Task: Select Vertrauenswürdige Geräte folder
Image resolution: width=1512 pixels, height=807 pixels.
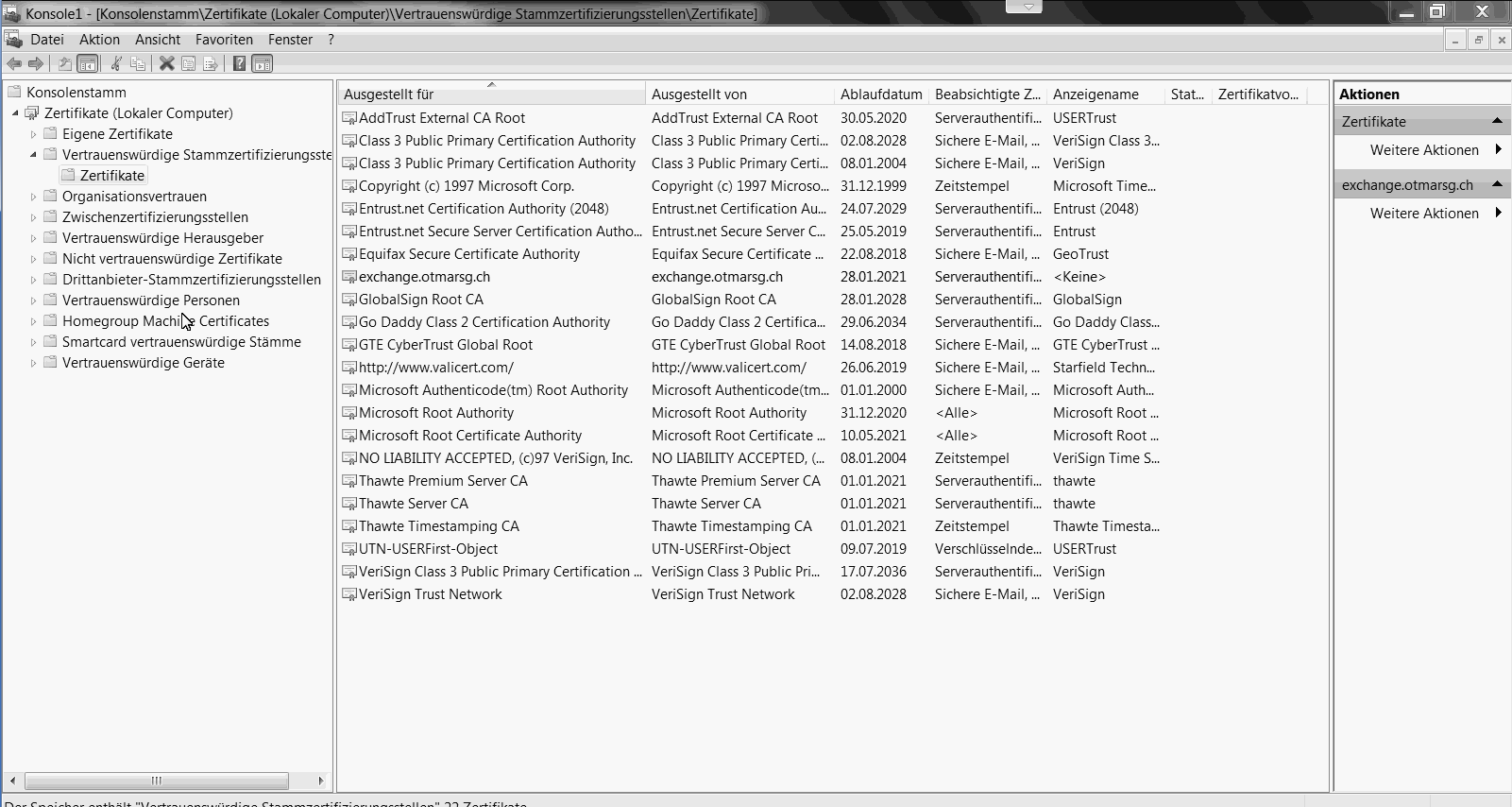Action: [x=144, y=363]
